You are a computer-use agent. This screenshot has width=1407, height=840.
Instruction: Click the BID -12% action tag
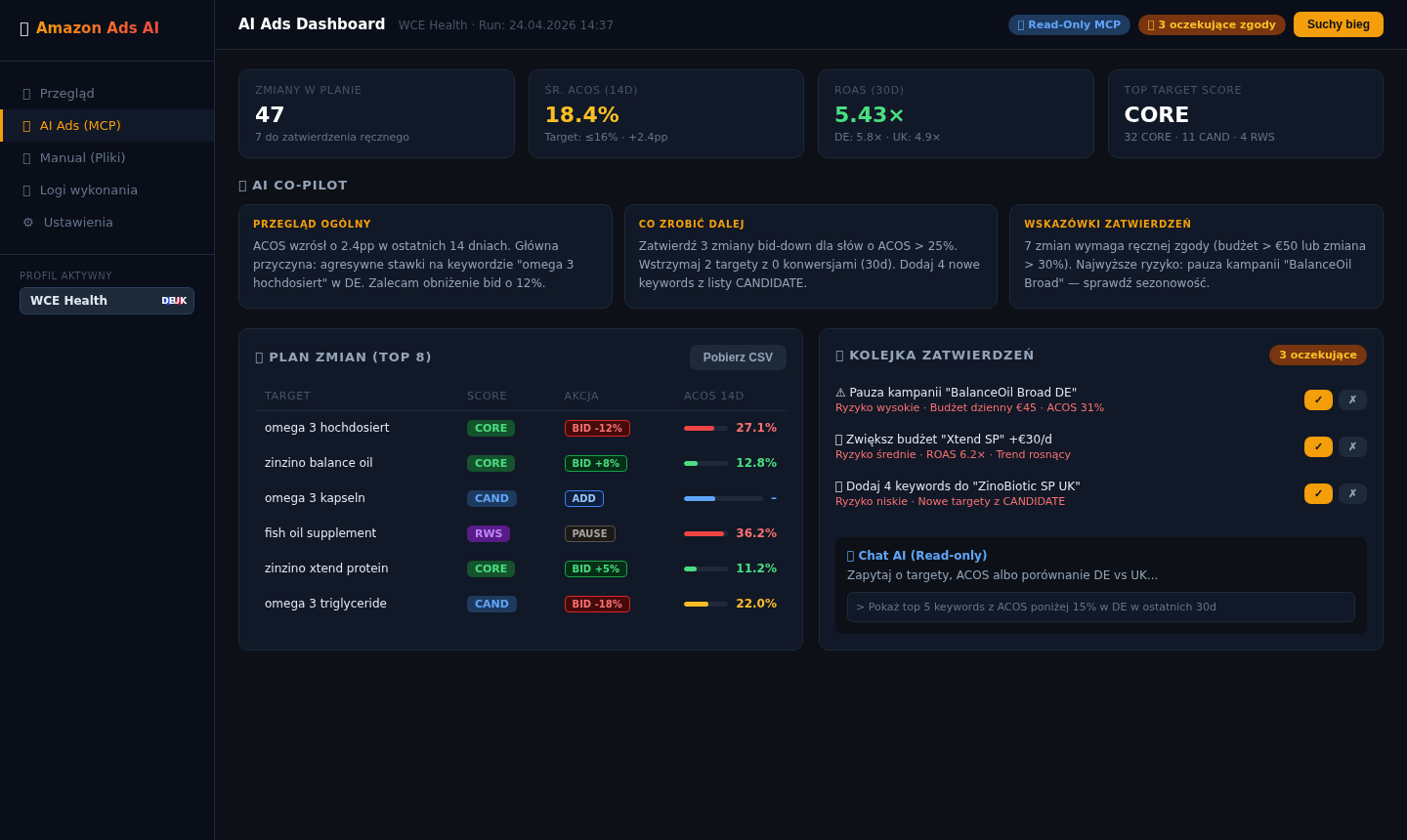click(597, 428)
